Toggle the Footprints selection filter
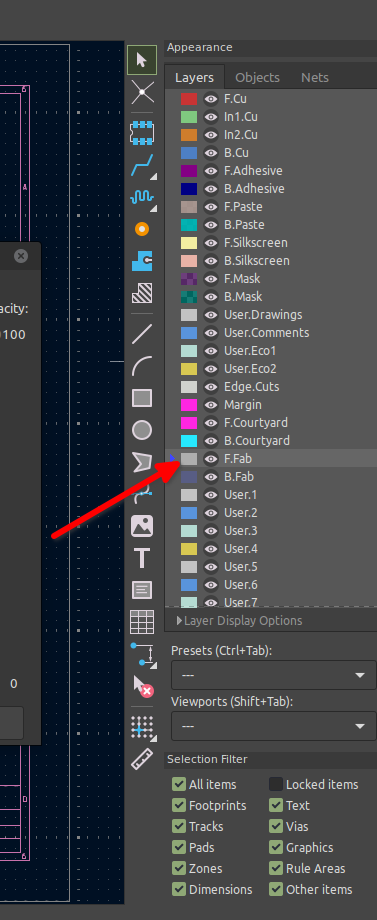Viewport: 377px width, 920px height. (179, 806)
